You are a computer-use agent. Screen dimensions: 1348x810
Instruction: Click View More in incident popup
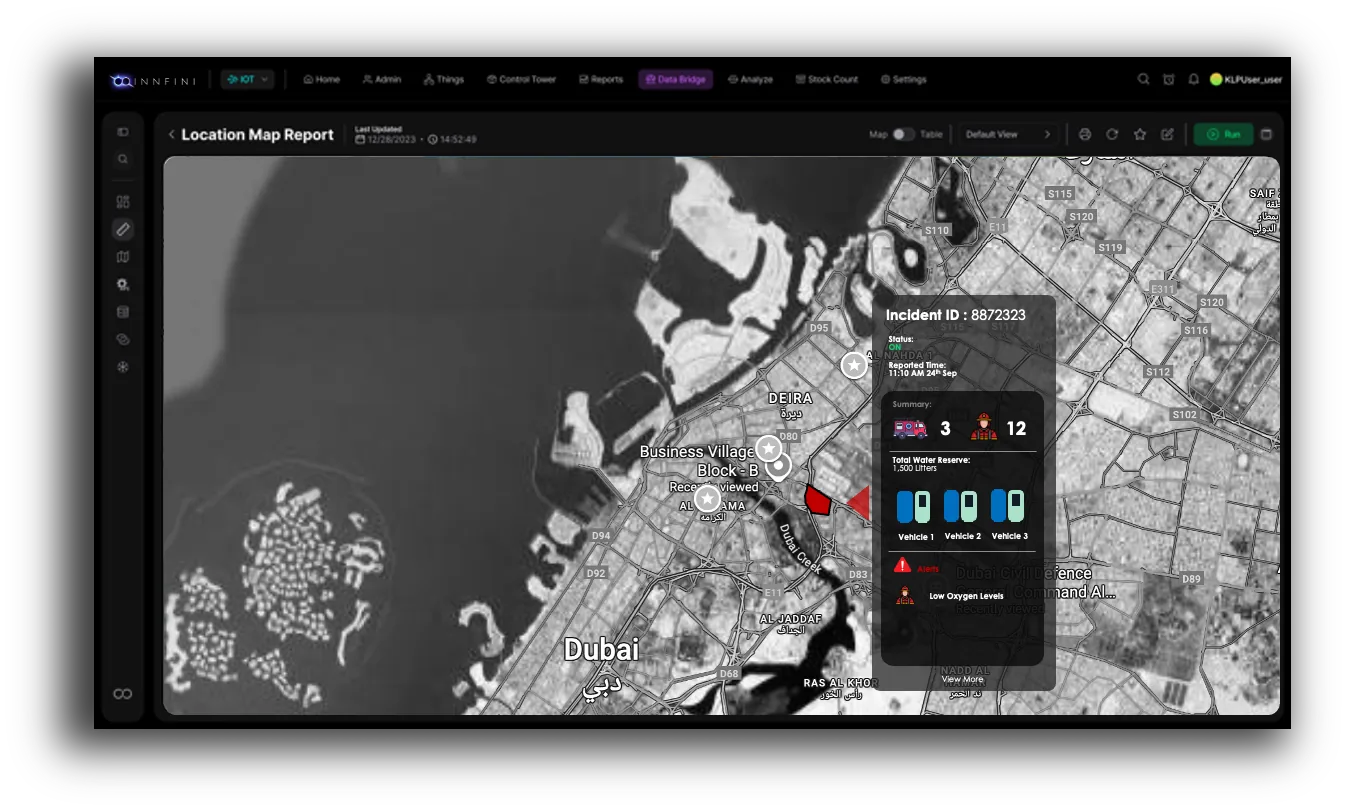962,679
